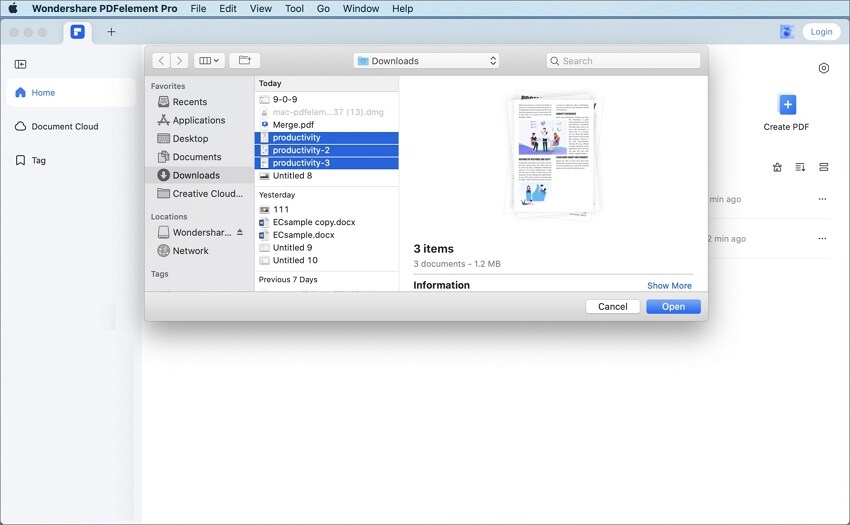Go forward in file dialog
The image size is (850, 525).
(x=179, y=60)
